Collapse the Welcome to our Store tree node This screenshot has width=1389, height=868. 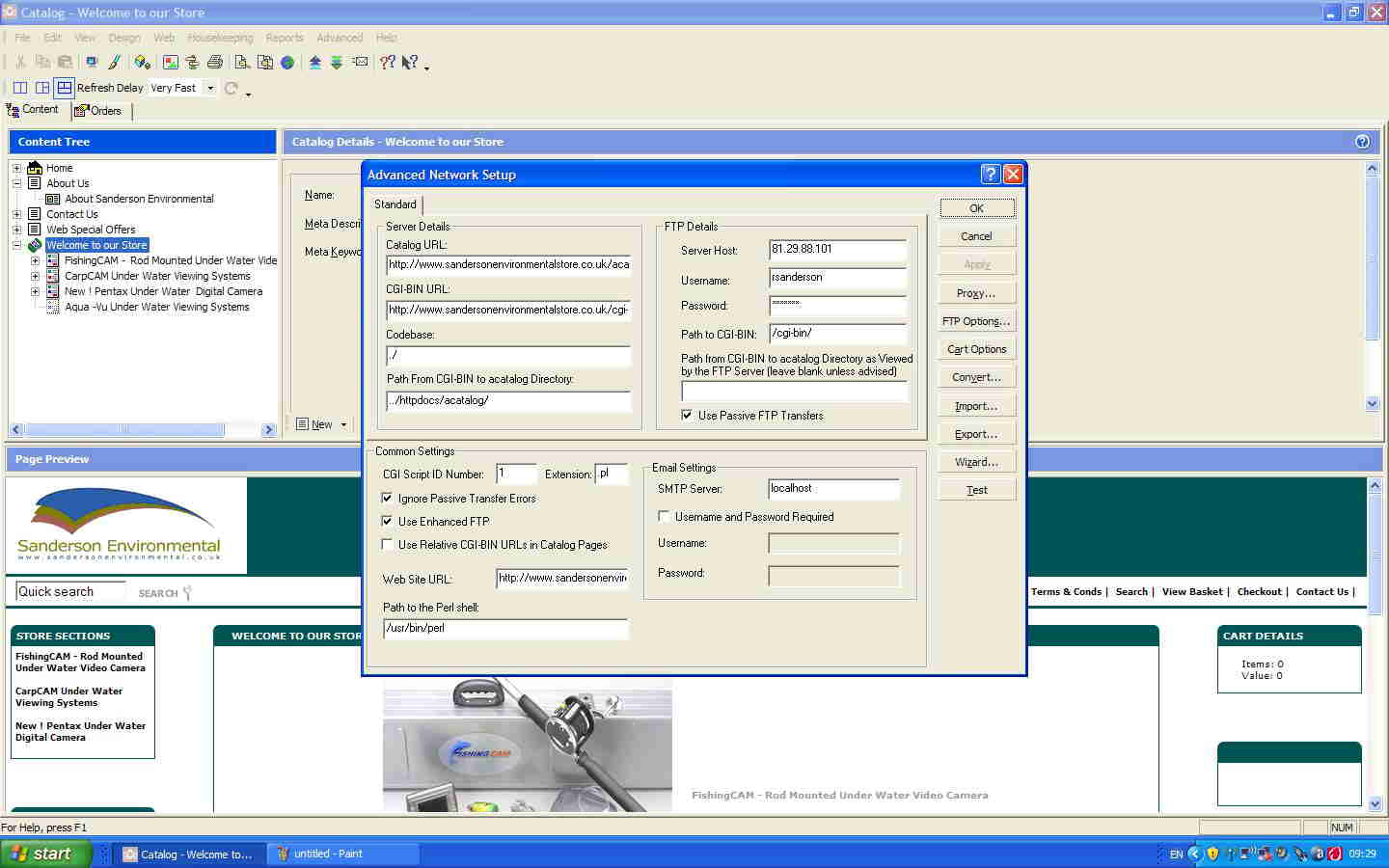(16, 245)
